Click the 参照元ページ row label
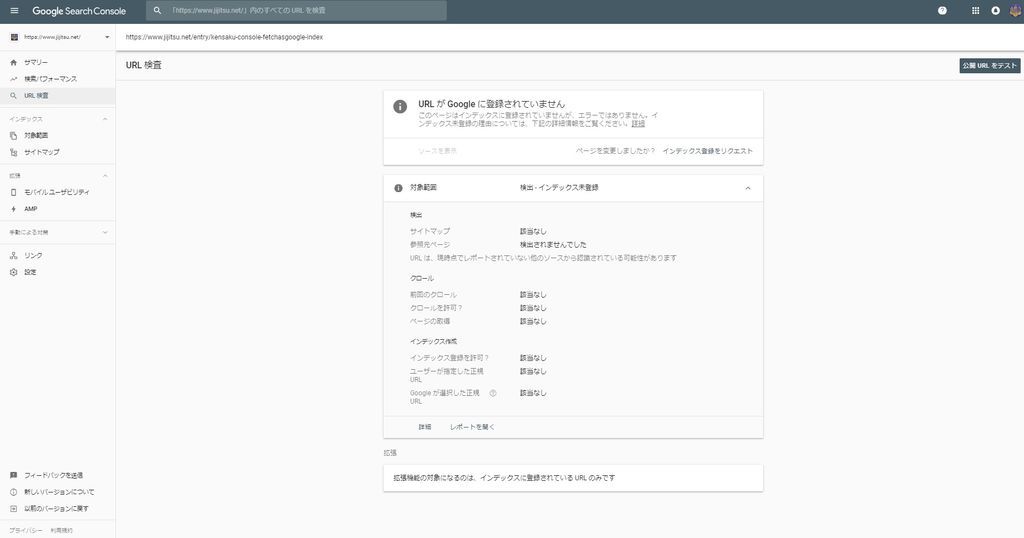This screenshot has height=538, width=1024. (x=430, y=245)
